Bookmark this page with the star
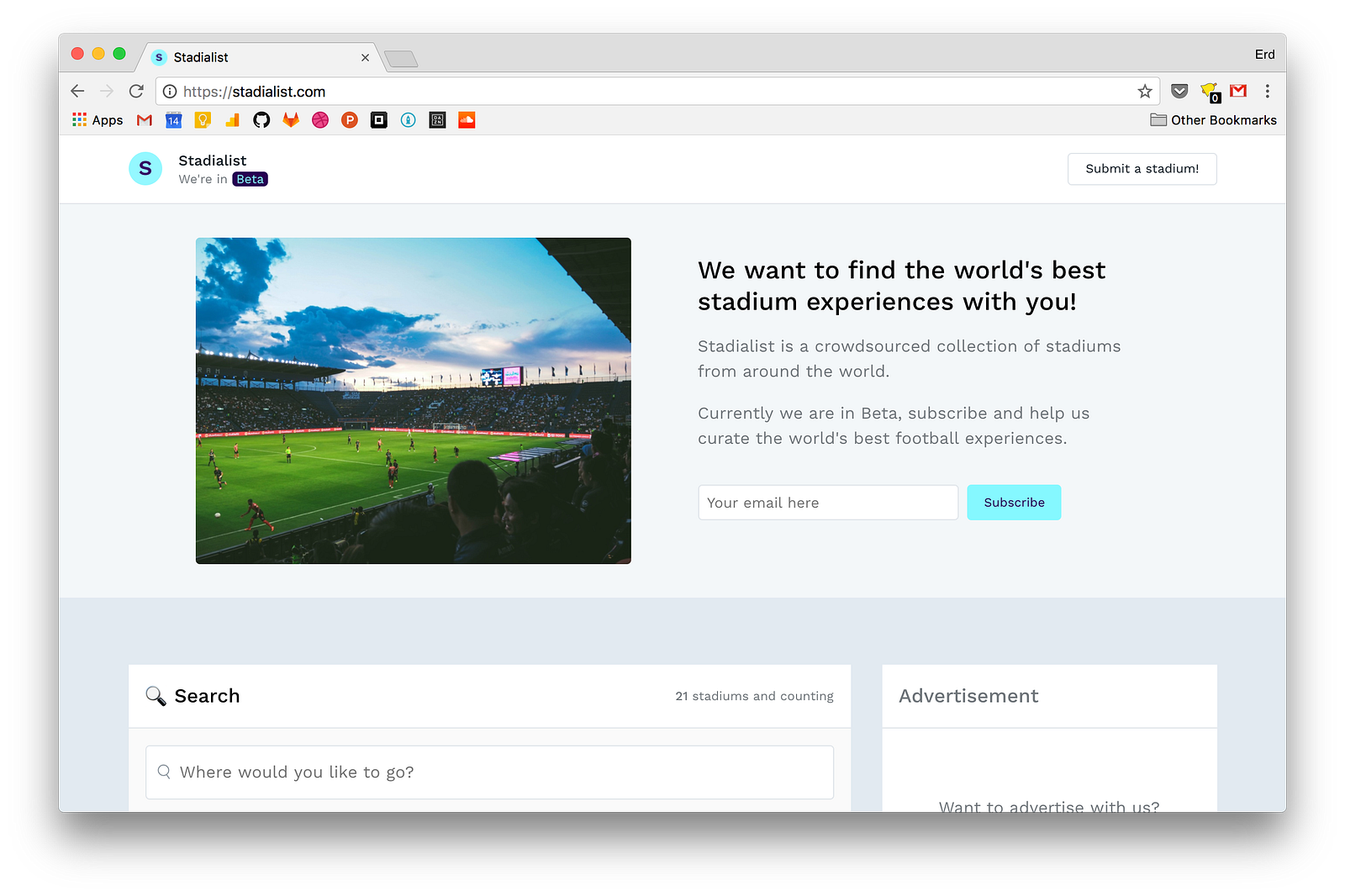1345x896 pixels. 1145,92
